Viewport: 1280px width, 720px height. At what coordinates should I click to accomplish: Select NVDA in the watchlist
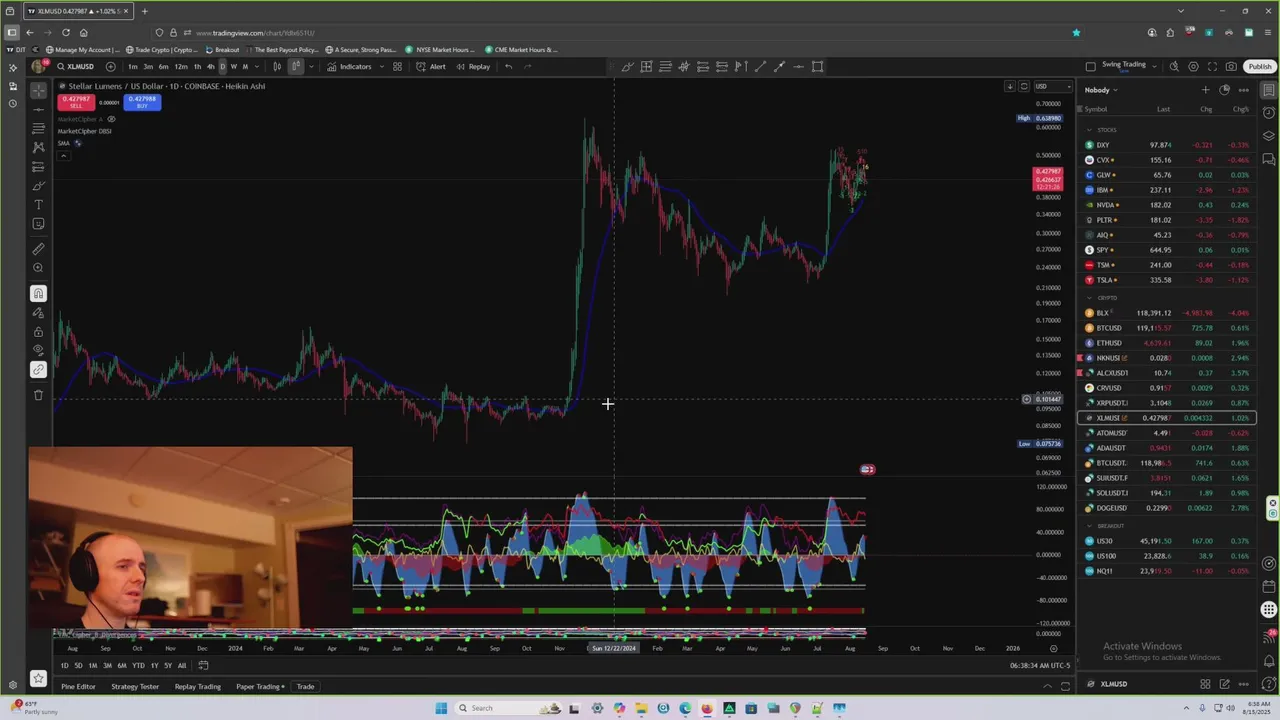[x=1168, y=205]
